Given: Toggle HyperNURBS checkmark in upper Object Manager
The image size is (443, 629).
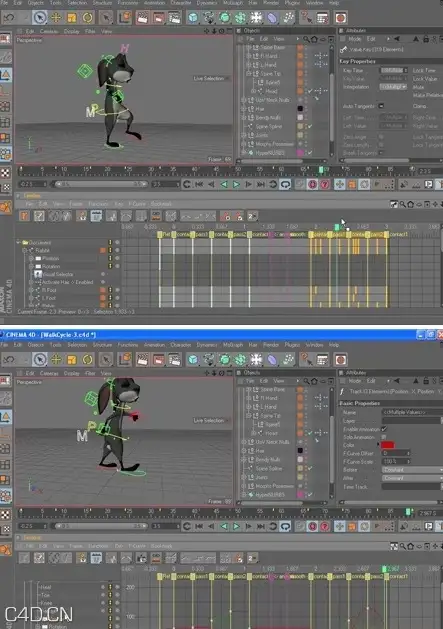Looking at the screenshot, I should [310, 152].
